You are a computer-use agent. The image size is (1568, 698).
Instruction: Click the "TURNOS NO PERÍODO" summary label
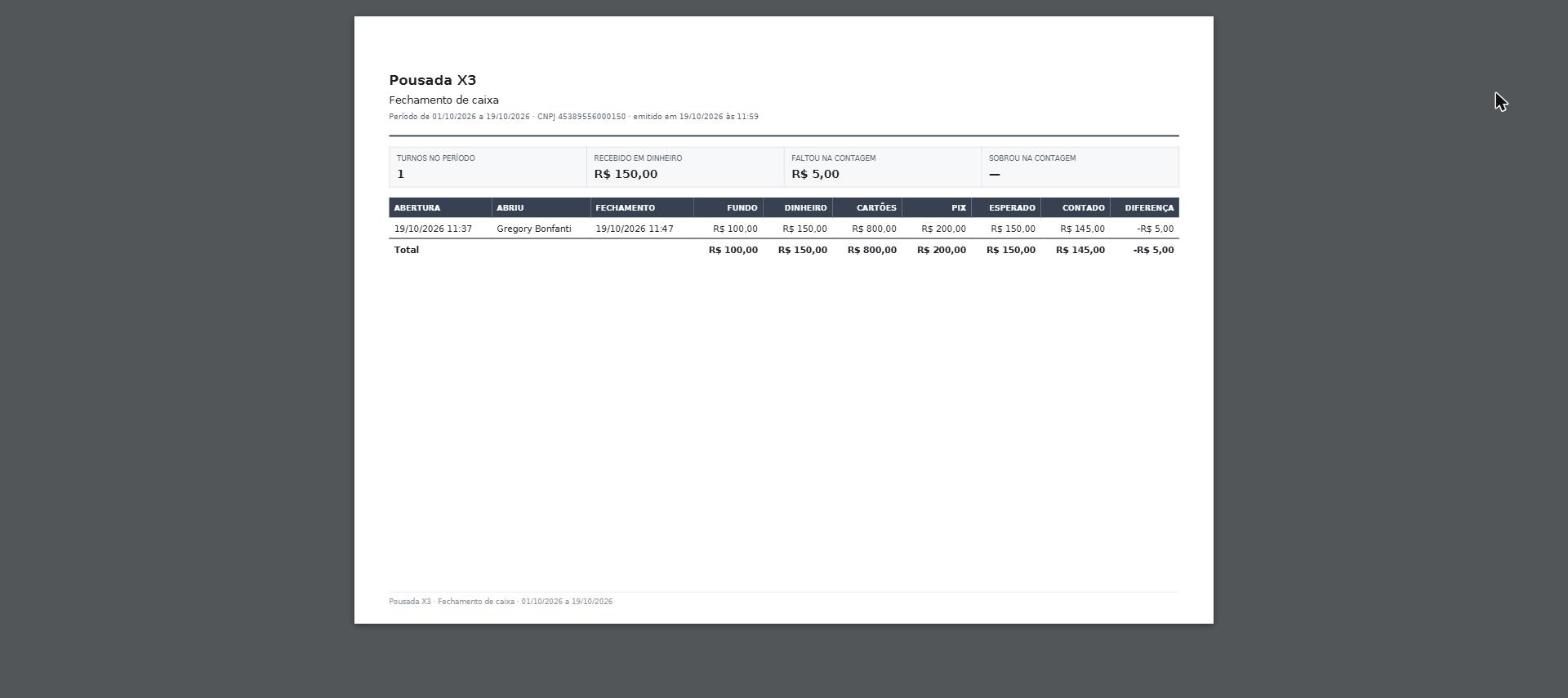436,158
